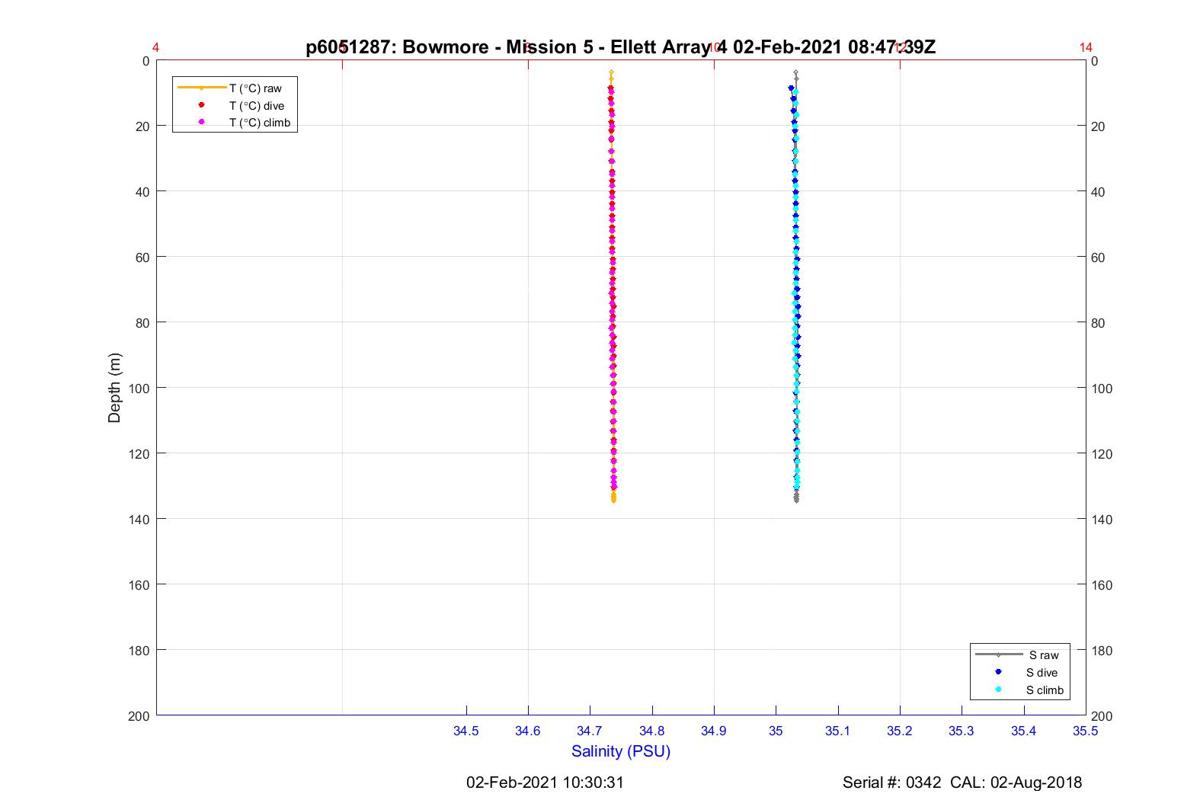Click salinity tick label 35.5
The image size is (1200, 804).
1086,731
